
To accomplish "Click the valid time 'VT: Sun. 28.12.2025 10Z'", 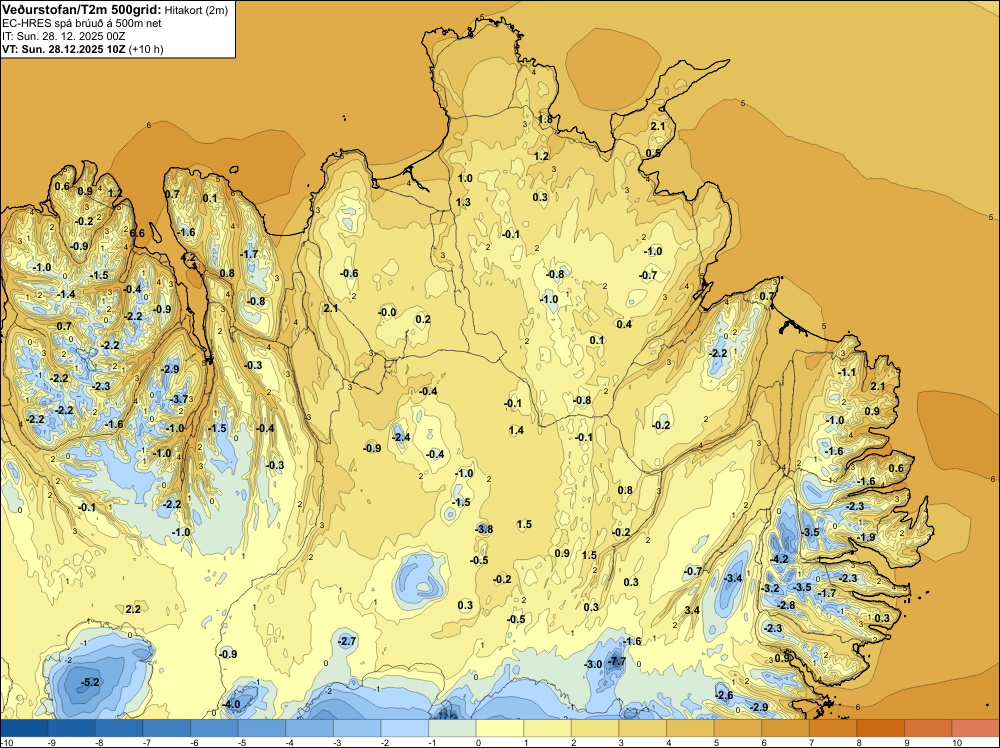I will (x=64, y=49).
